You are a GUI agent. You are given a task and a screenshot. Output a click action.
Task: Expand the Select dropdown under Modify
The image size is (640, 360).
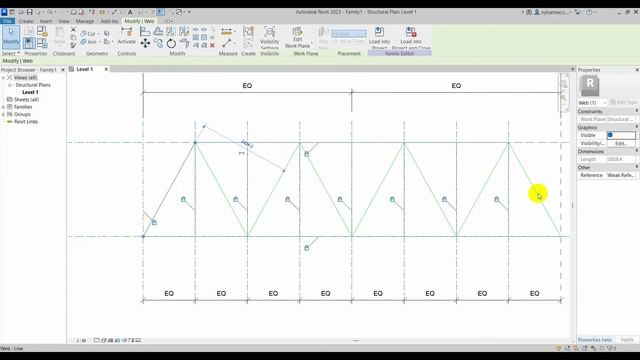(10, 53)
